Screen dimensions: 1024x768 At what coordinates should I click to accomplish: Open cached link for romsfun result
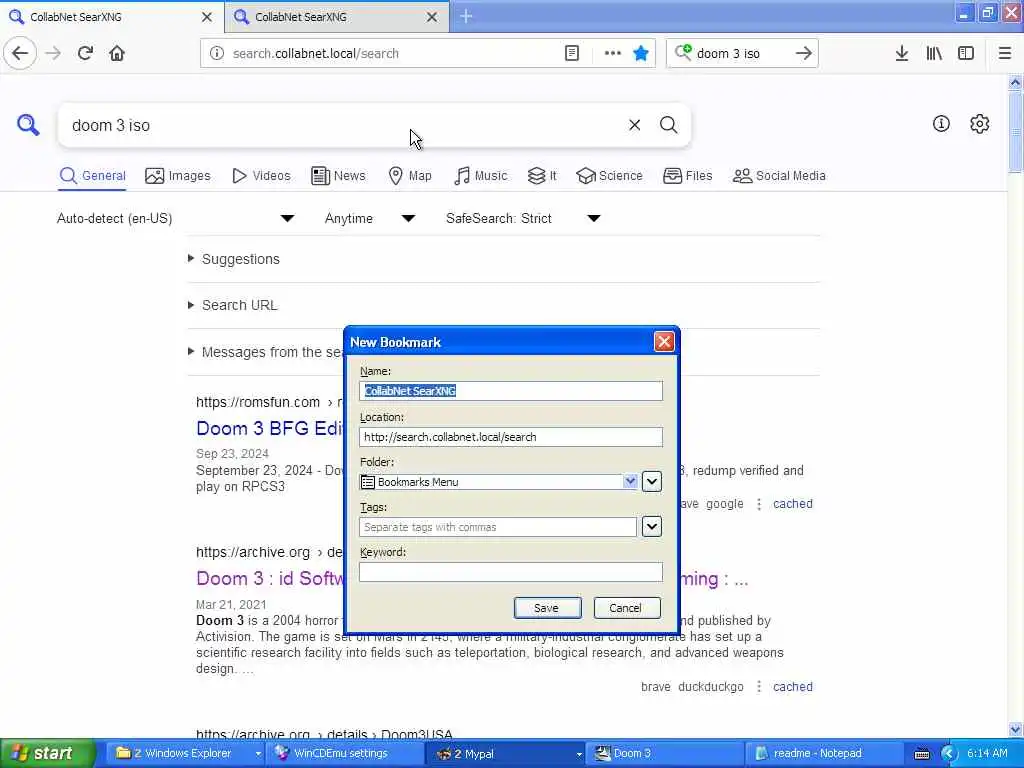pos(792,504)
